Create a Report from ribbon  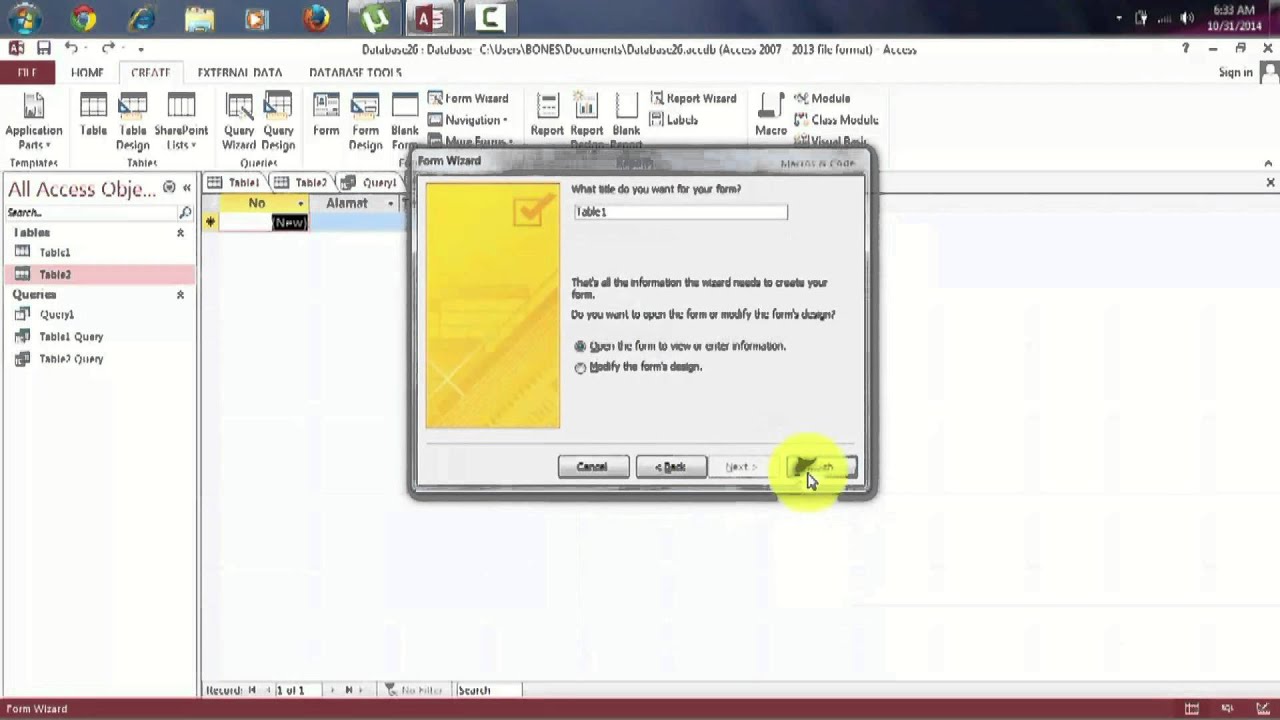tap(547, 116)
